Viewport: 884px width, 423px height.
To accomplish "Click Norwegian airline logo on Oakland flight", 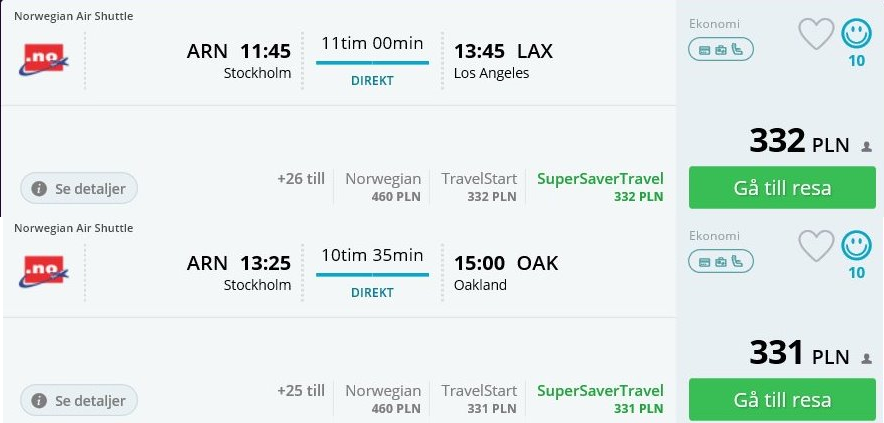I will tap(44, 272).
